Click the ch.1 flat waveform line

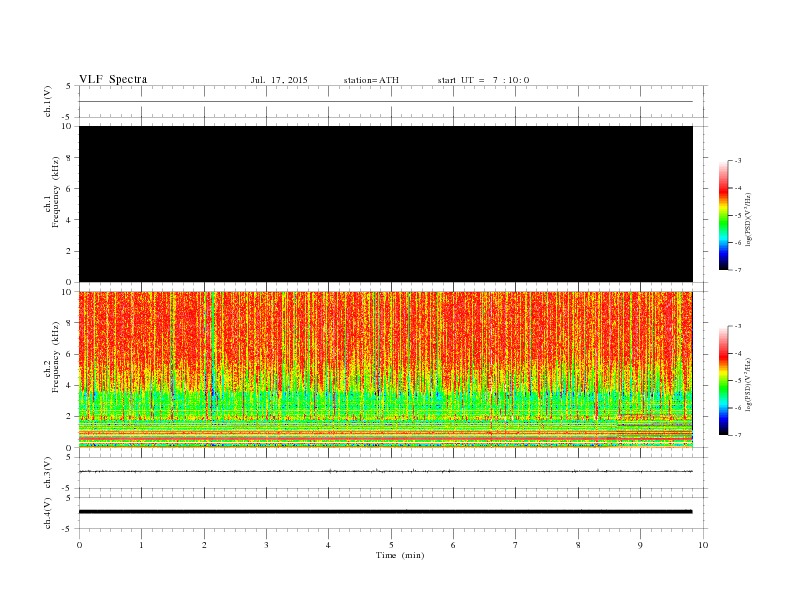[385, 101]
